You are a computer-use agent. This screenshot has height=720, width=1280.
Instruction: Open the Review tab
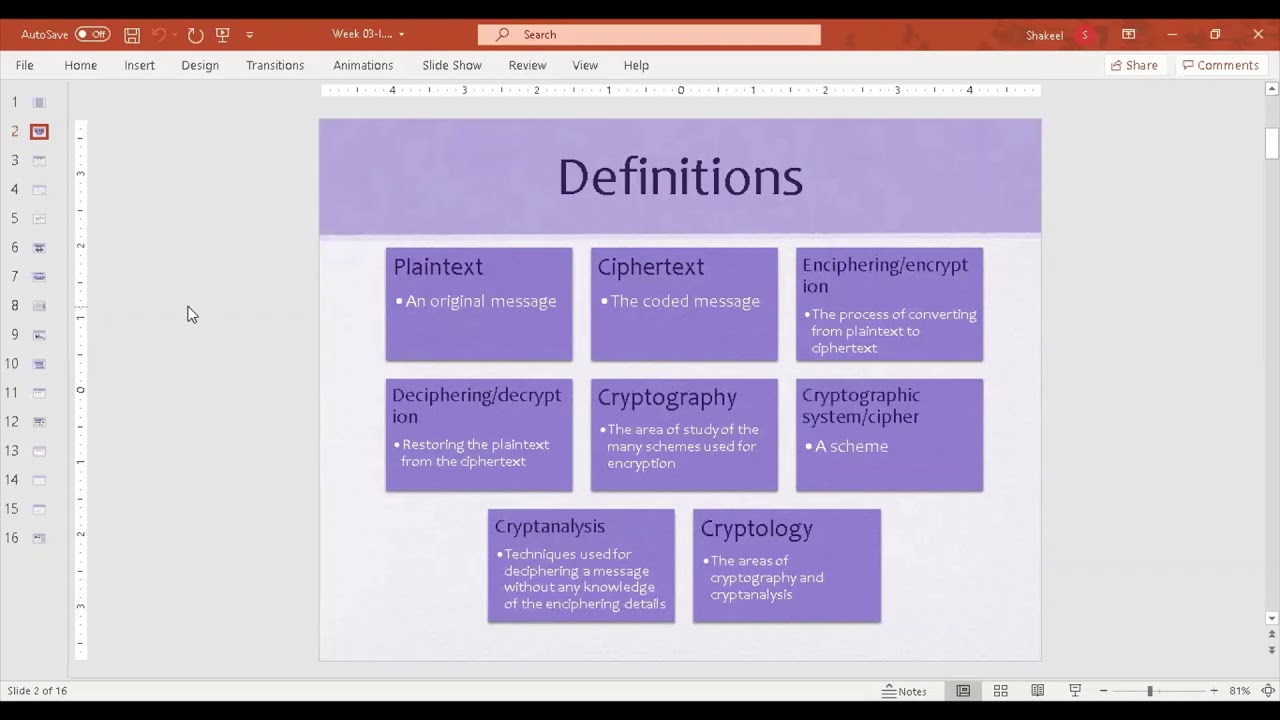pos(527,65)
